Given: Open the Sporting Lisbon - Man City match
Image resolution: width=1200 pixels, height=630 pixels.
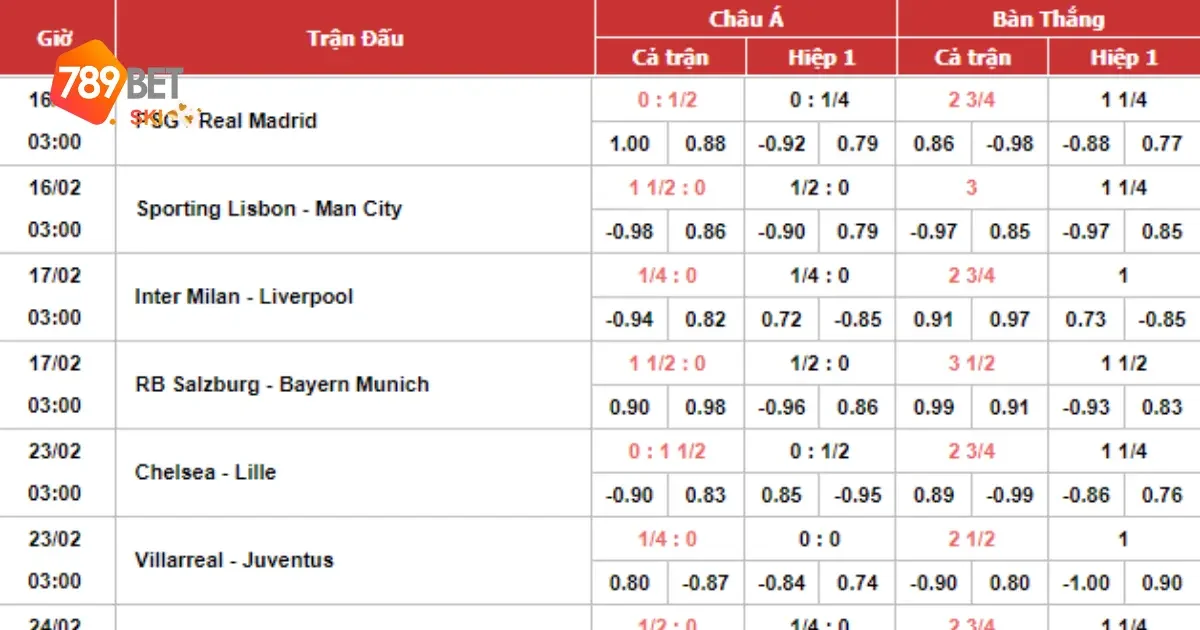Looking at the screenshot, I should coord(269,209).
